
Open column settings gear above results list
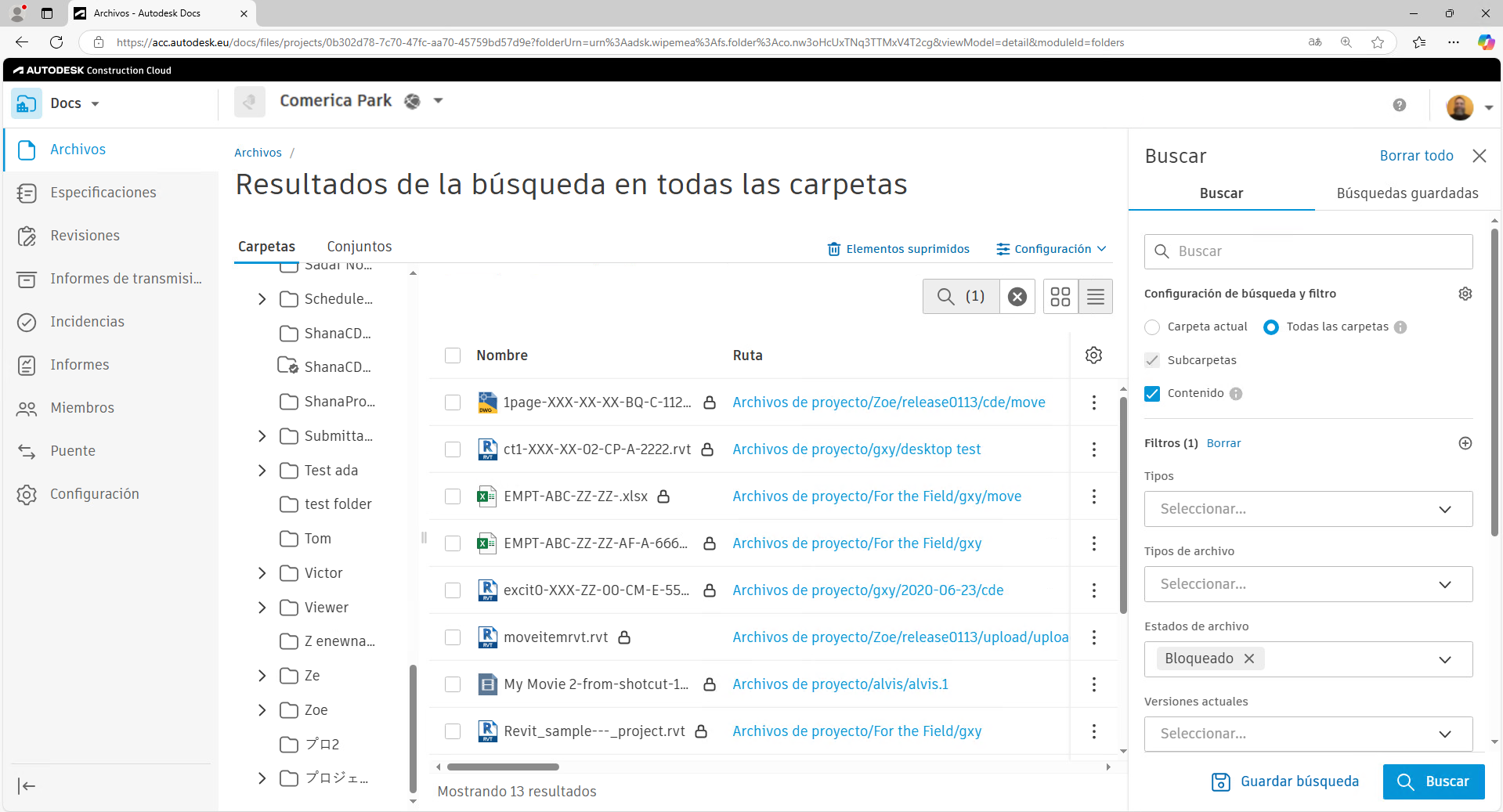1093,355
